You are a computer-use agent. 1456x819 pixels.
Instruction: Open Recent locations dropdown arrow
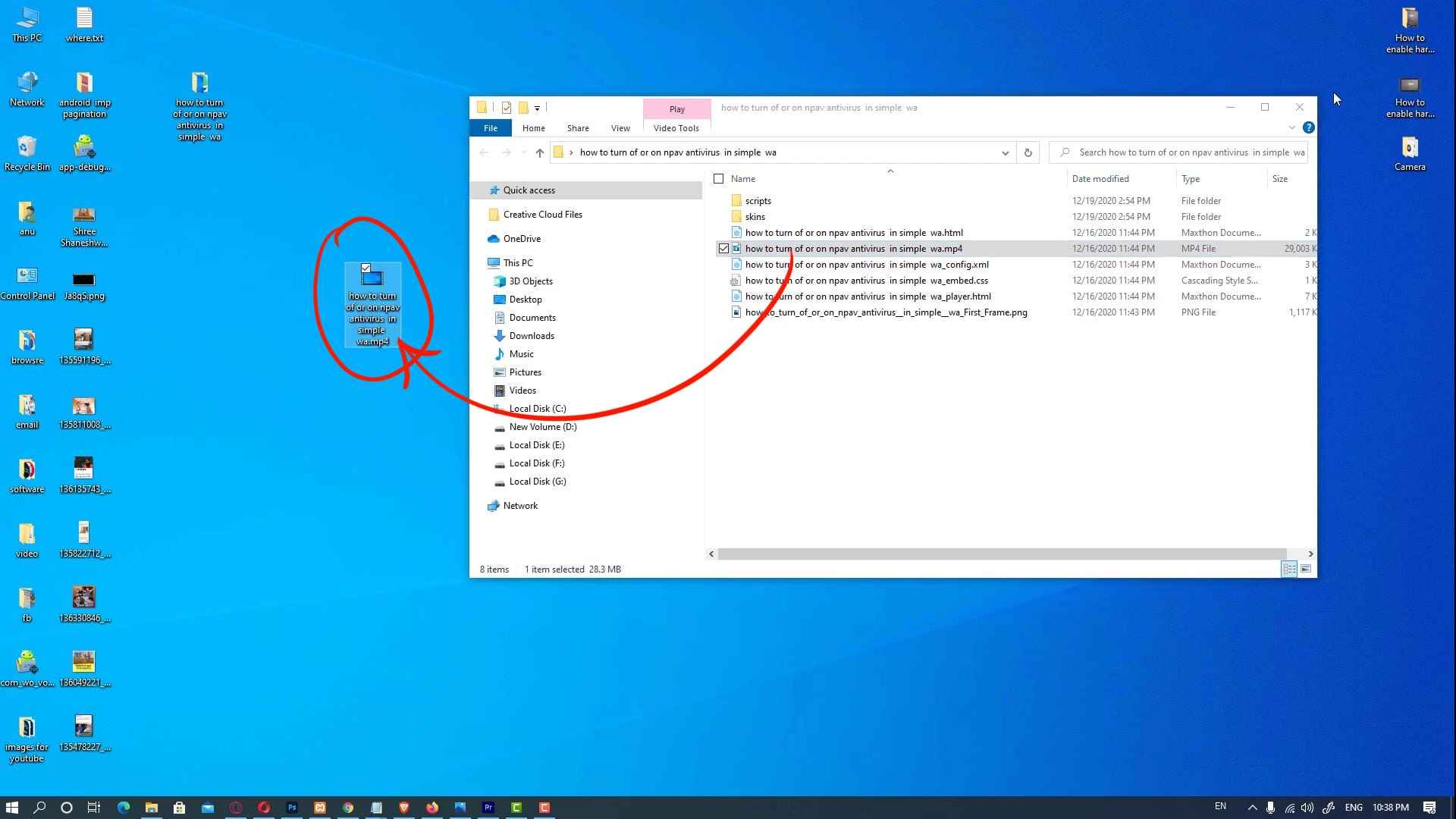(x=524, y=152)
